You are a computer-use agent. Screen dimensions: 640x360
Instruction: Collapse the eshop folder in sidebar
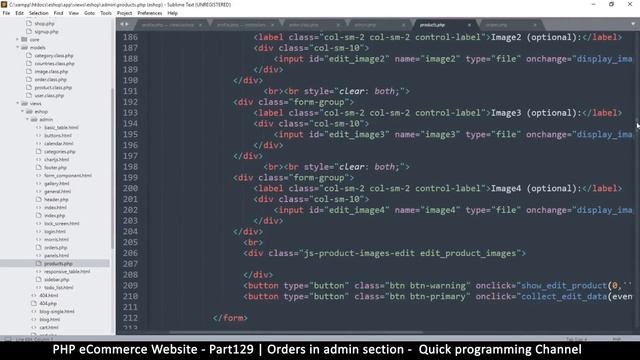click(23, 111)
